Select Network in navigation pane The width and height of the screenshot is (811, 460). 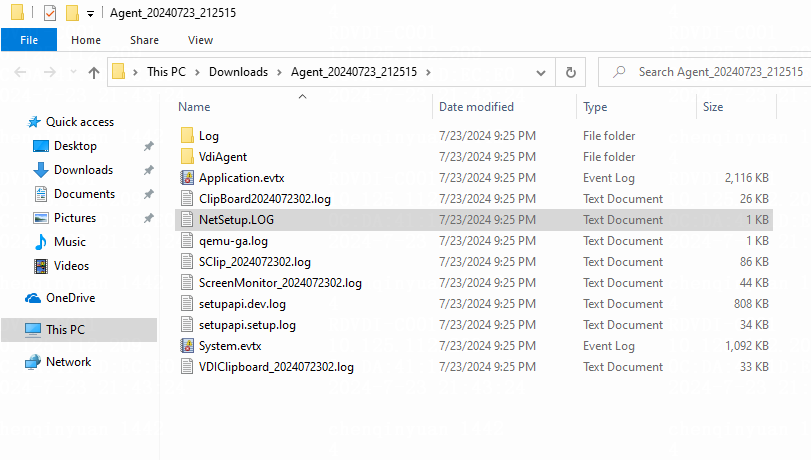[x=68, y=362]
